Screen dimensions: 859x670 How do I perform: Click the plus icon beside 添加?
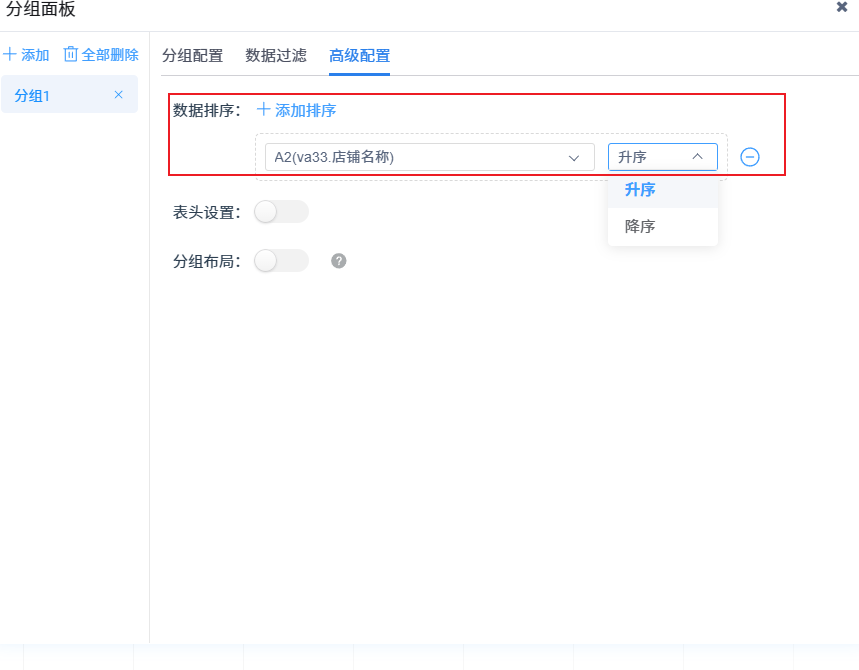click(x=10, y=55)
